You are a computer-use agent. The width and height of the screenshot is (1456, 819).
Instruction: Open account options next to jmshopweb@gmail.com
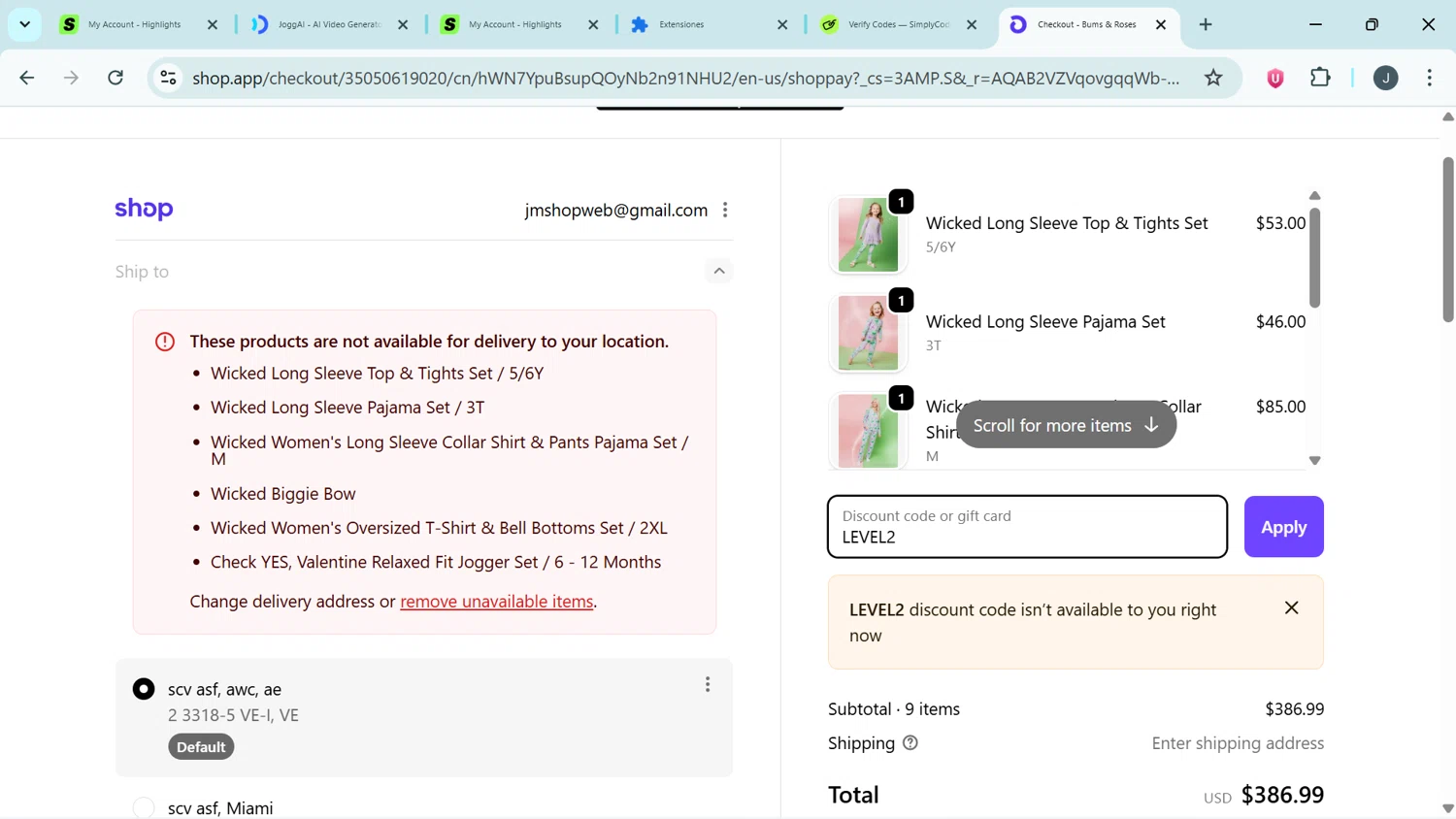(x=725, y=210)
